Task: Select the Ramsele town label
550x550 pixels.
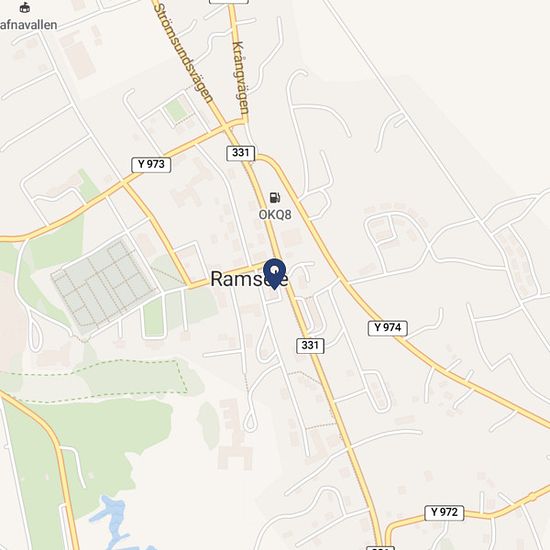Action: pos(249,279)
